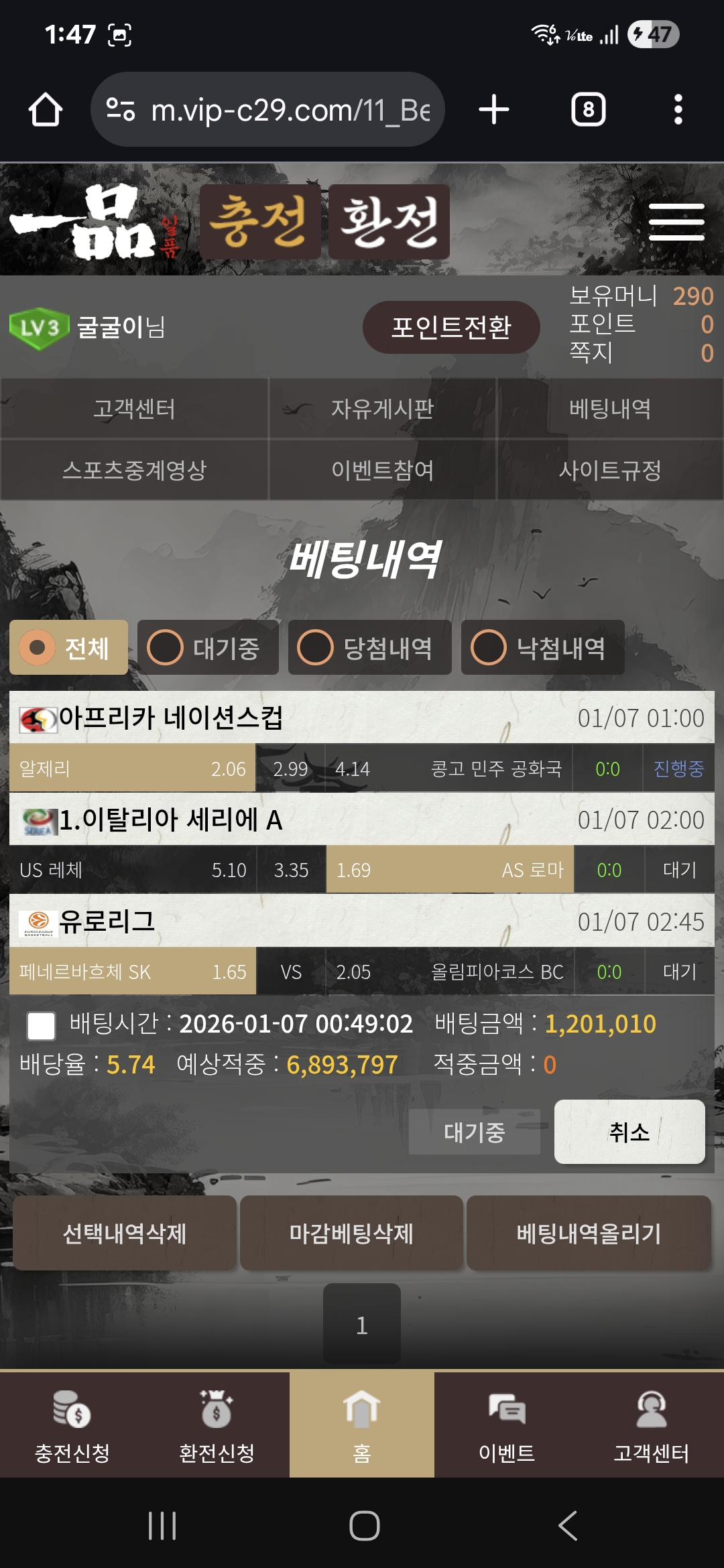The width and height of the screenshot is (724, 1568).
Task: Open browser three-dot overflow menu
Action: tap(678, 109)
